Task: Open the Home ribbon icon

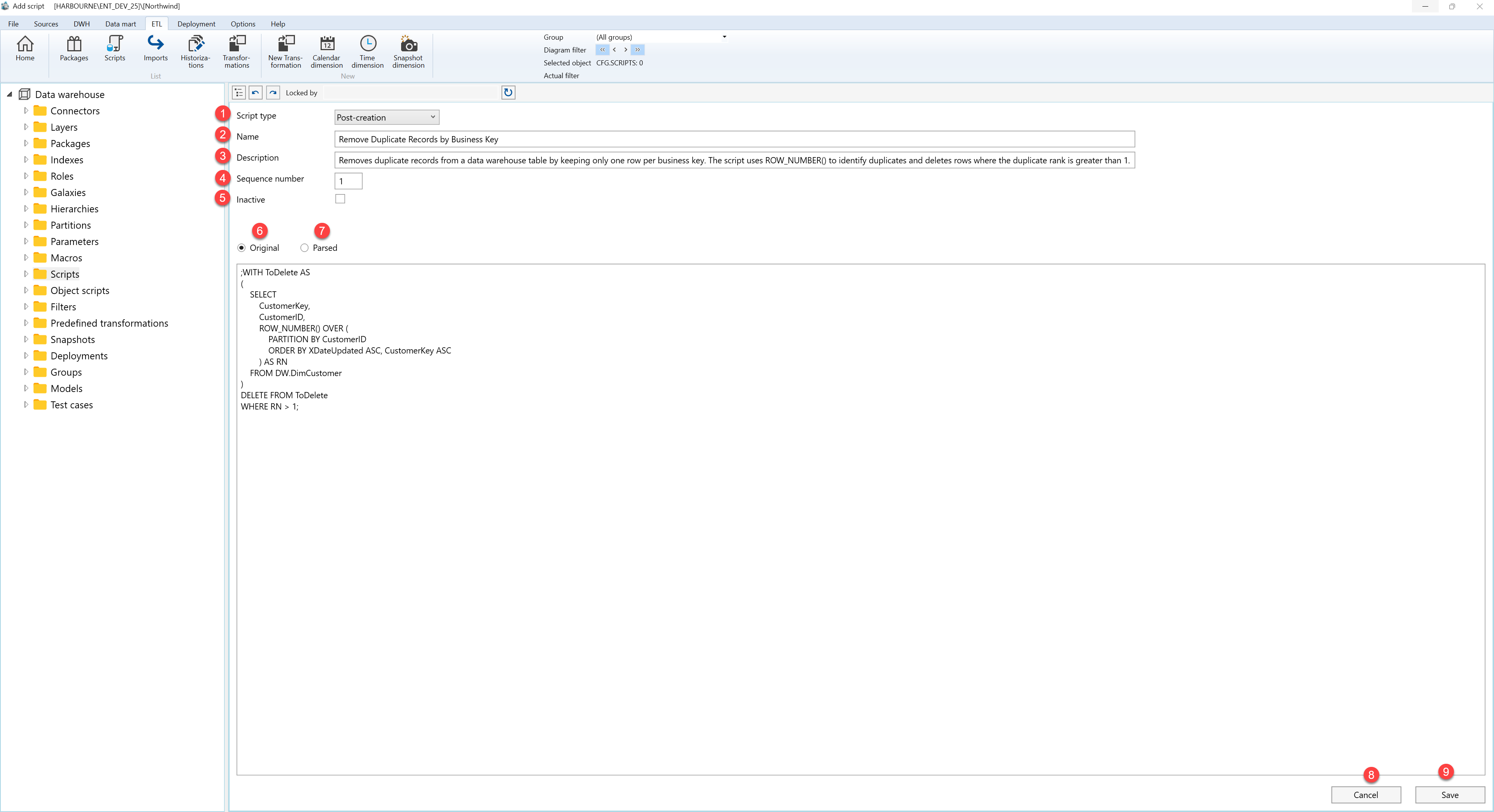Action: point(25,49)
